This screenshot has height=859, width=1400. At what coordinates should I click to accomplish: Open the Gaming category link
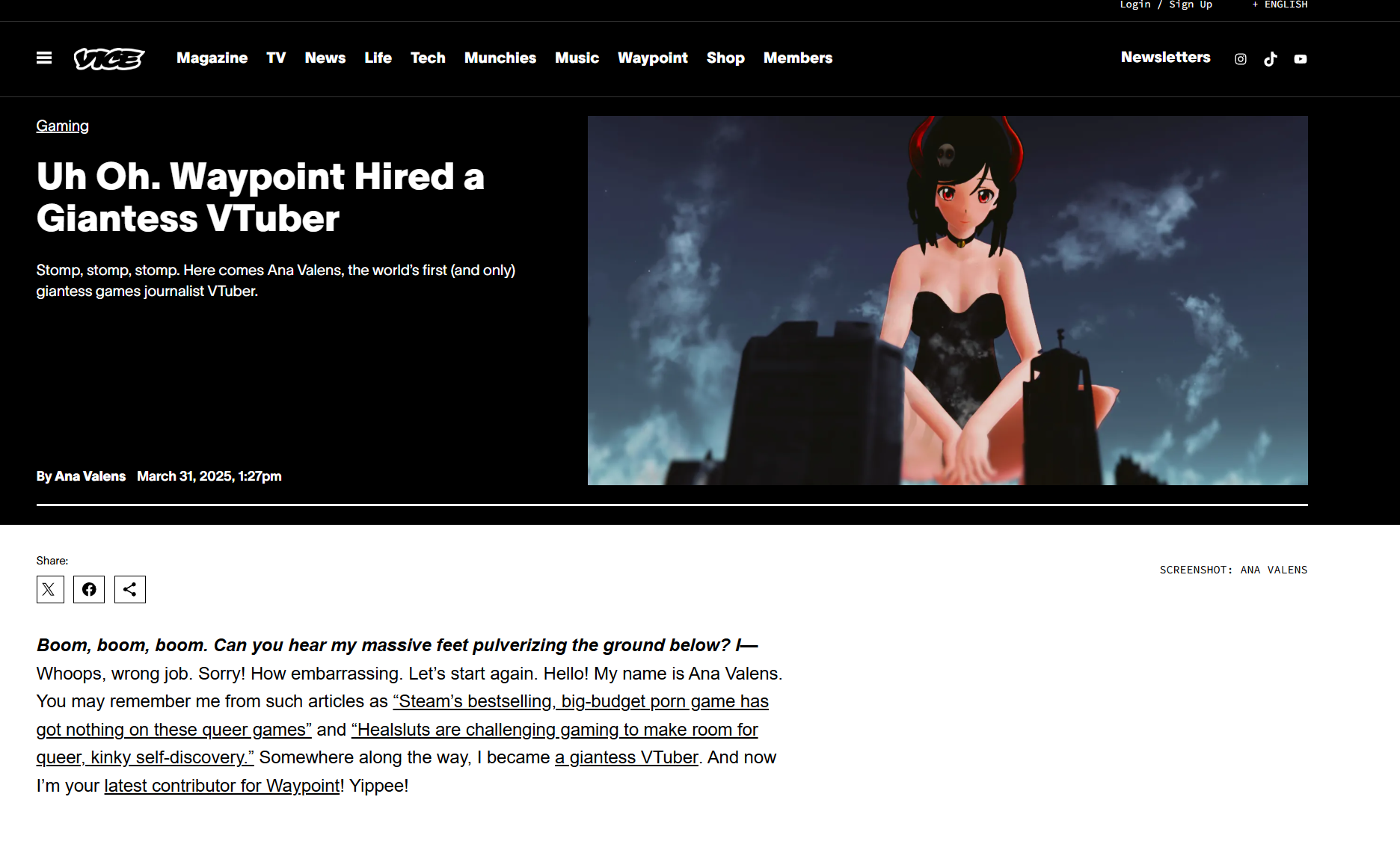(62, 126)
